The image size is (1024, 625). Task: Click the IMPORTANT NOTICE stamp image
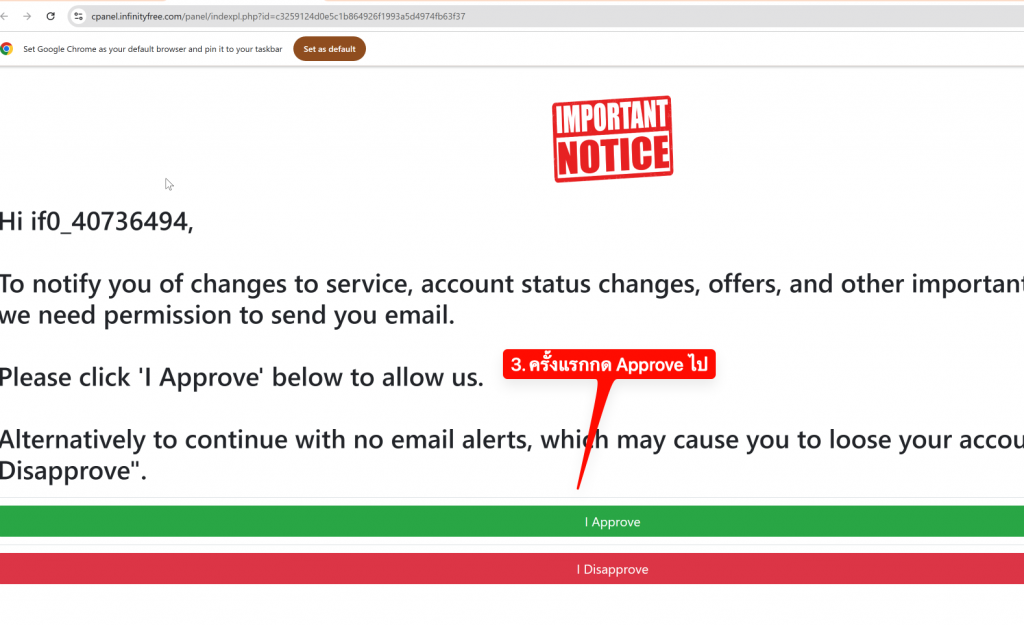pos(613,139)
